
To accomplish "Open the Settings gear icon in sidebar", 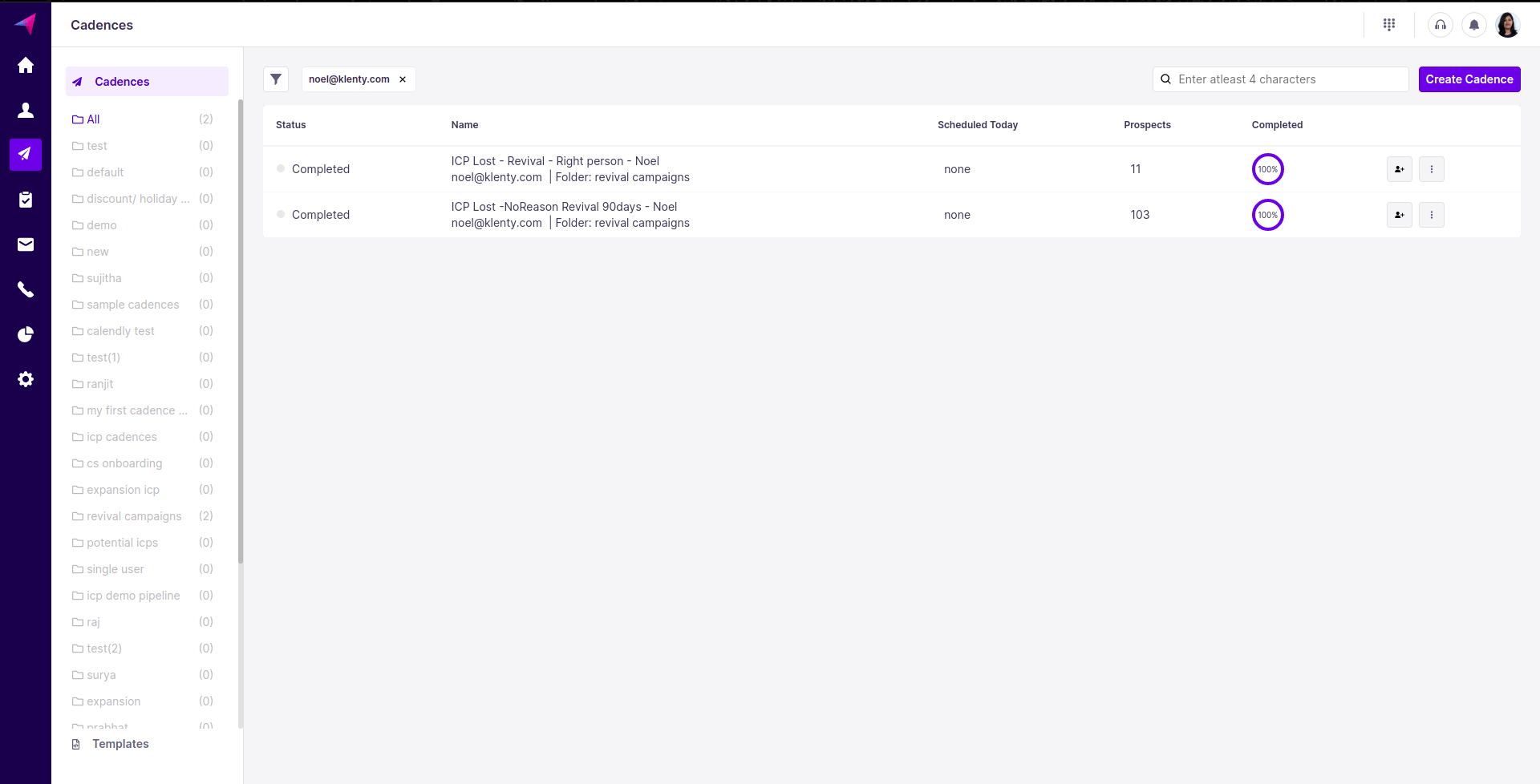I will [x=26, y=379].
